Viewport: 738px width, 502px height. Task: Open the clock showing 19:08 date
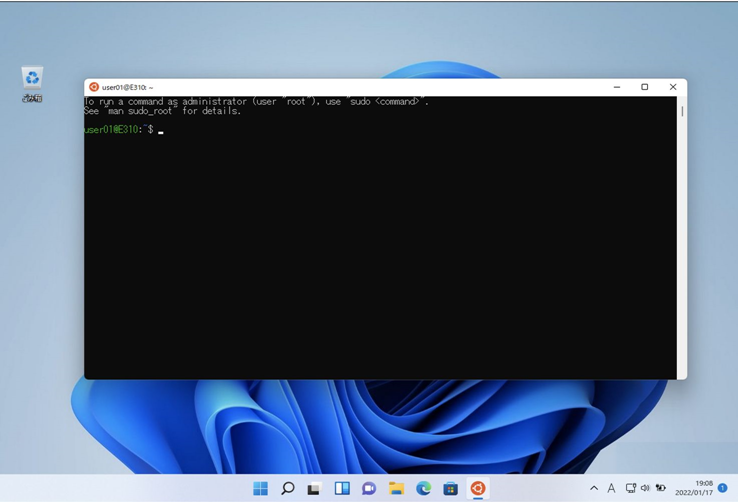click(694, 488)
